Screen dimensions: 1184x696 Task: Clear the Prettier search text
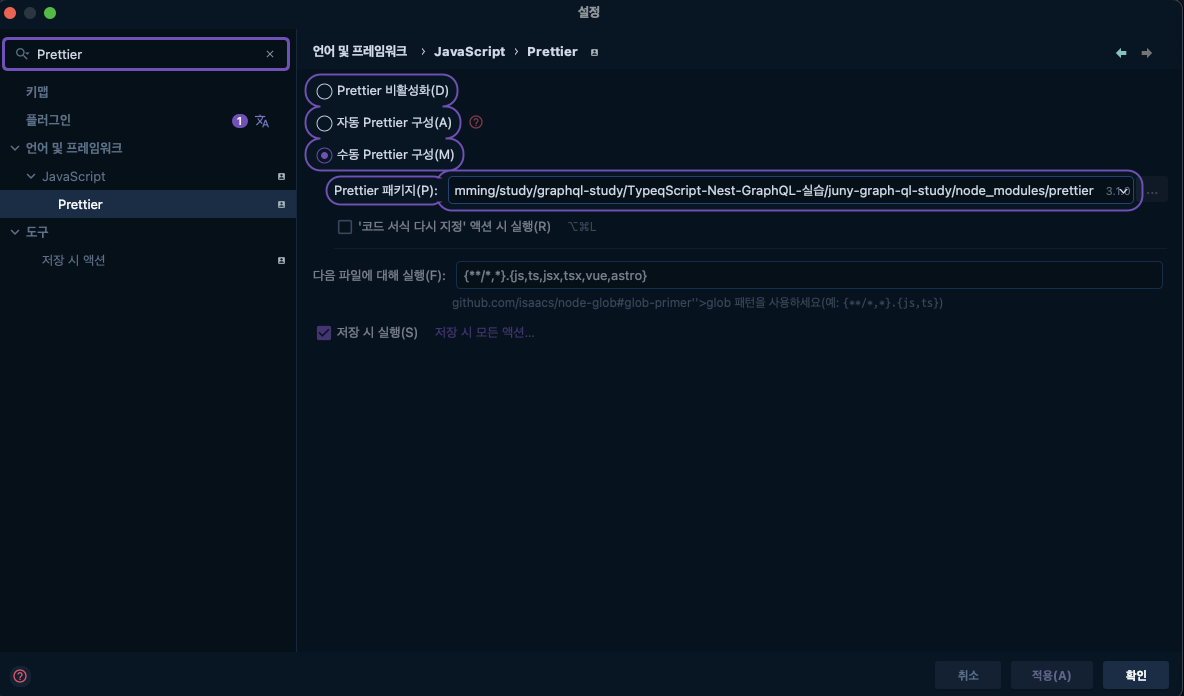[x=270, y=54]
